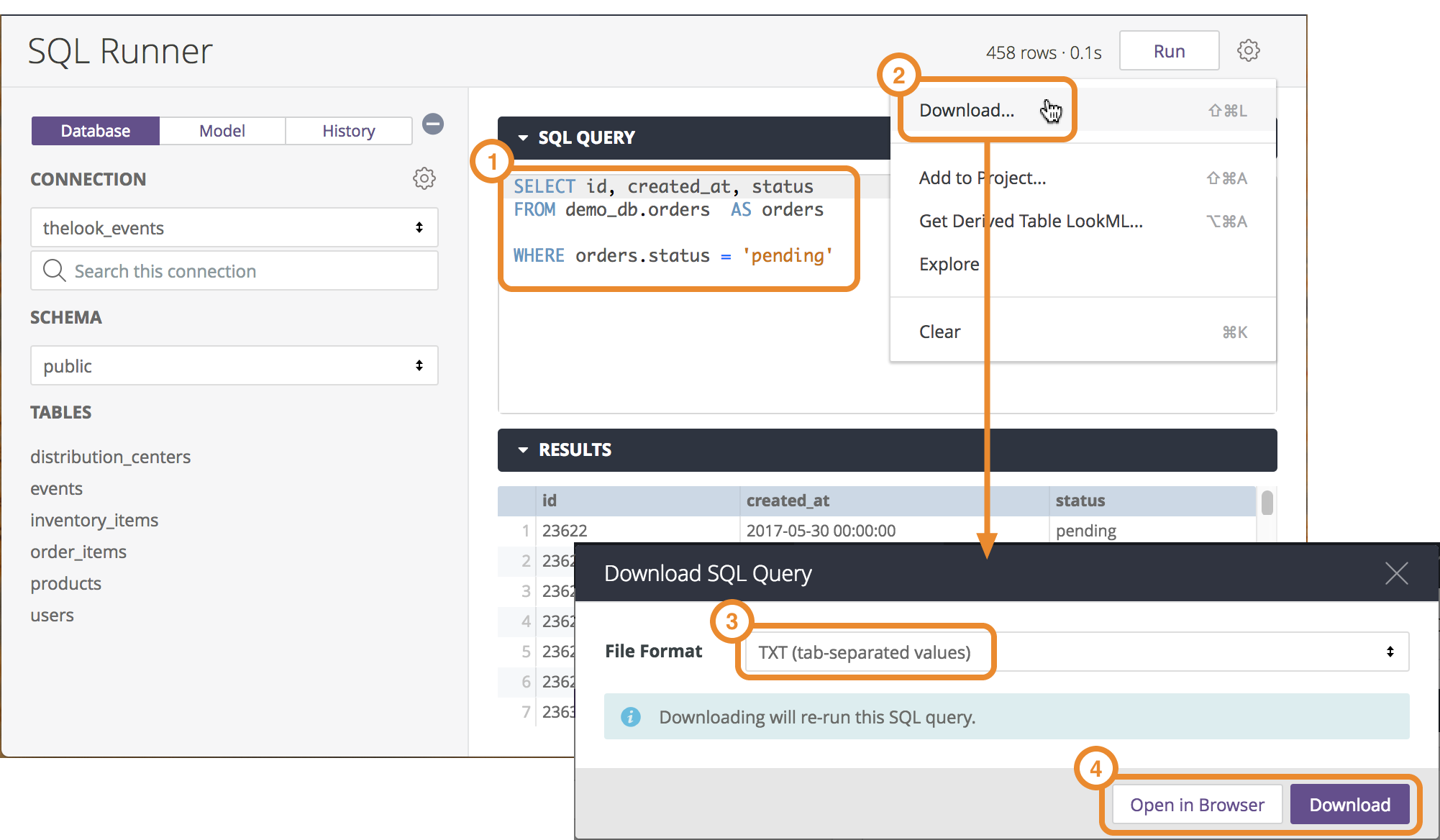Switch to the Model tab
This screenshot has width=1440, height=840.
coord(222,131)
